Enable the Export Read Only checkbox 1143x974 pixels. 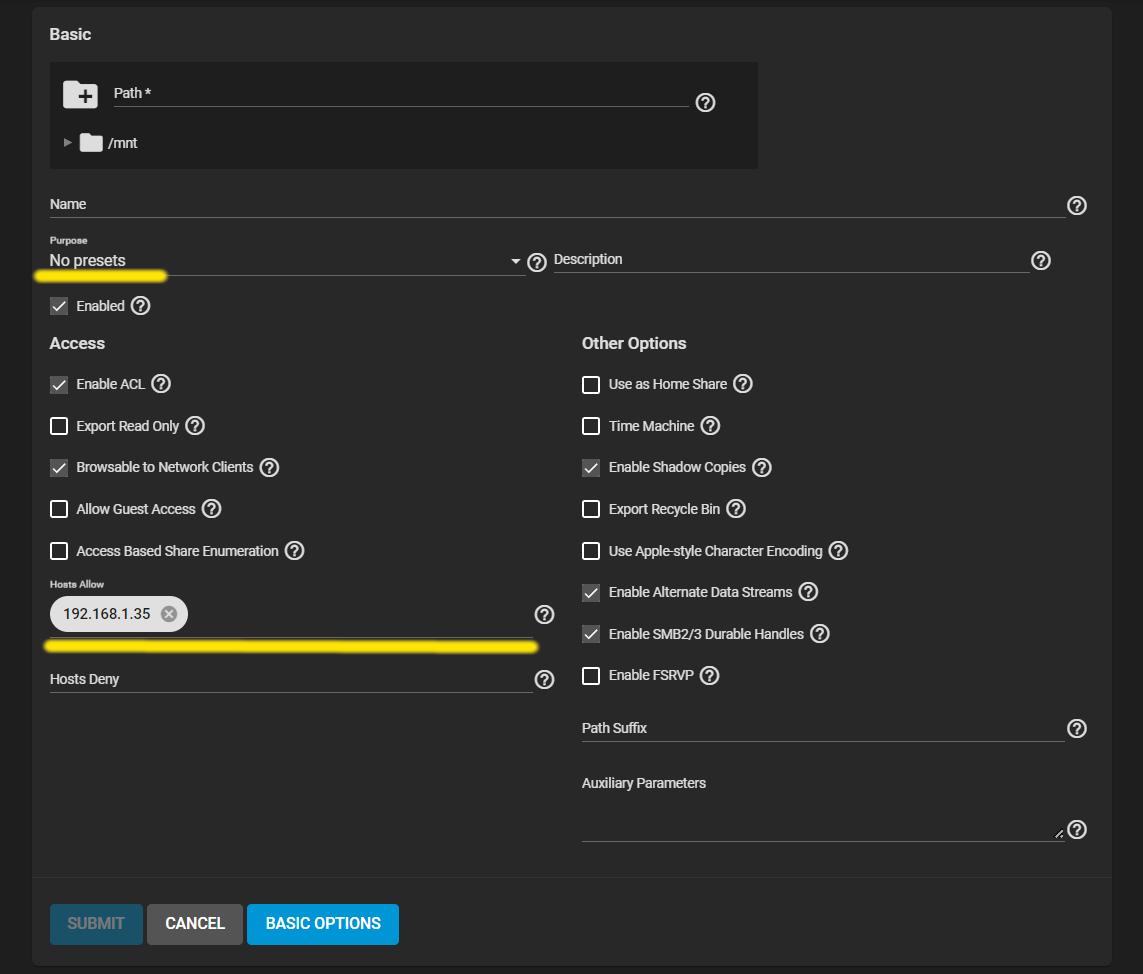(59, 426)
